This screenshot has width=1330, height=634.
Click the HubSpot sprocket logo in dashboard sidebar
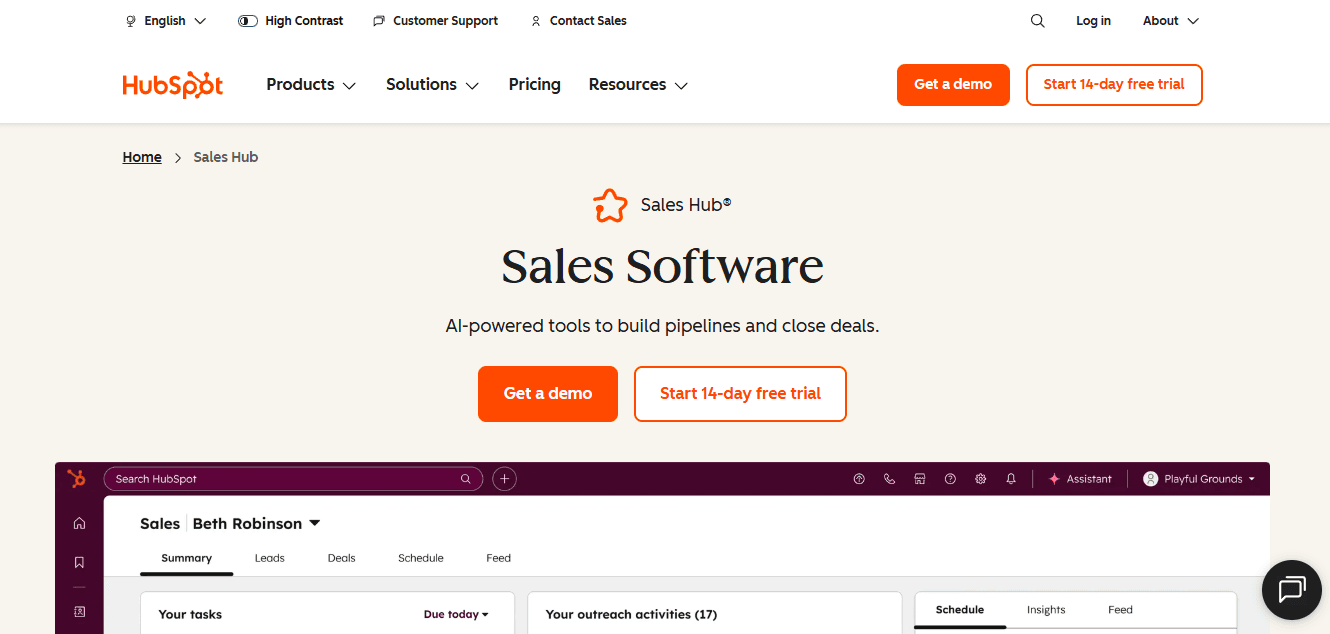coord(77,478)
